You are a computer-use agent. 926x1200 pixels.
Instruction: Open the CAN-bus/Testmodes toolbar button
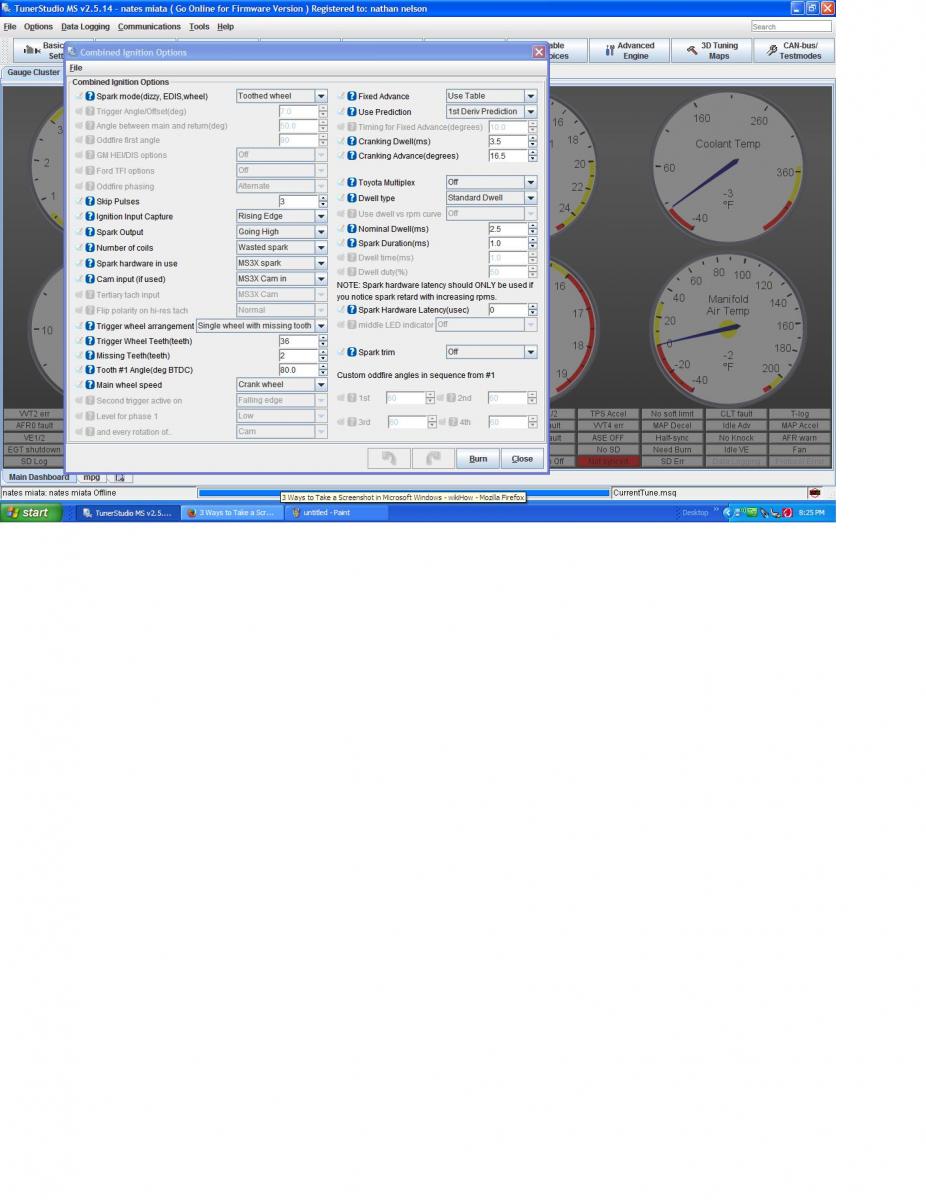pos(793,51)
